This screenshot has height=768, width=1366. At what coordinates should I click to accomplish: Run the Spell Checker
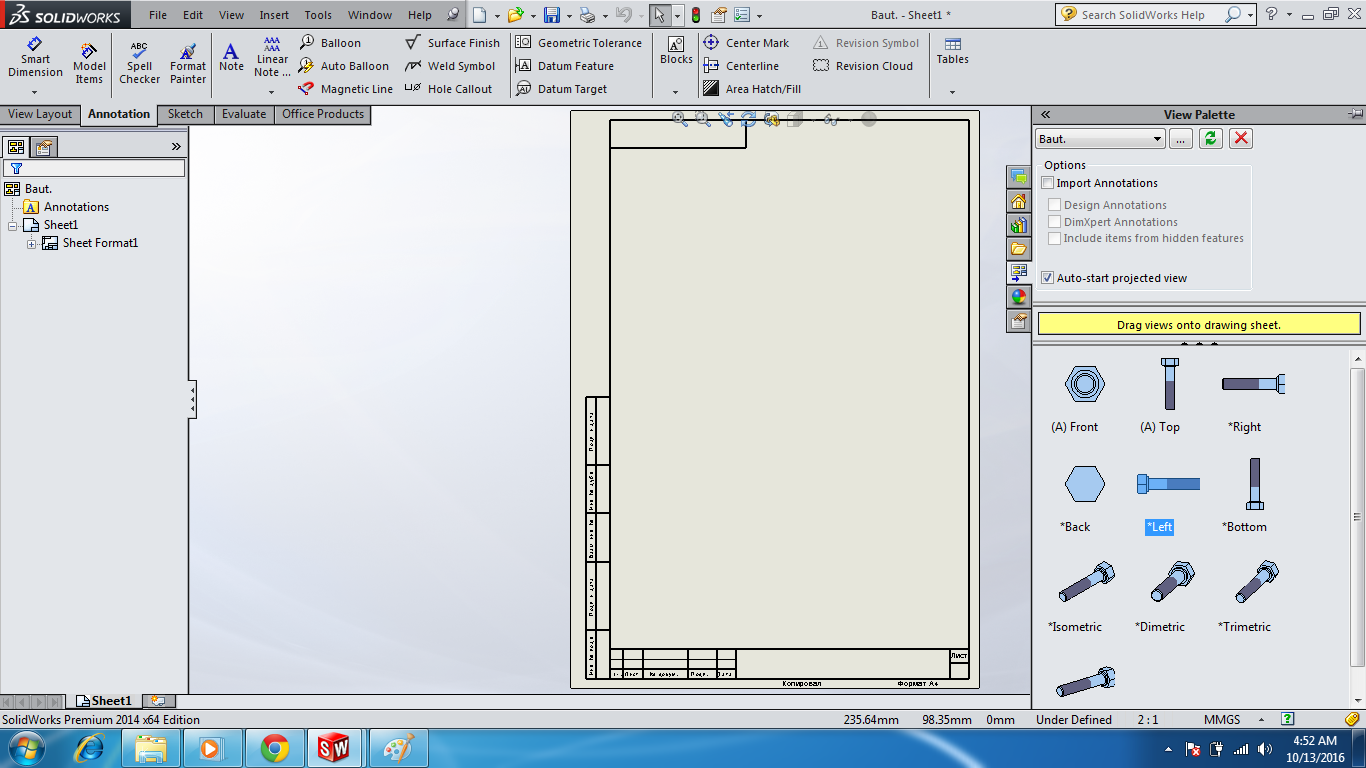click(139, 65)
